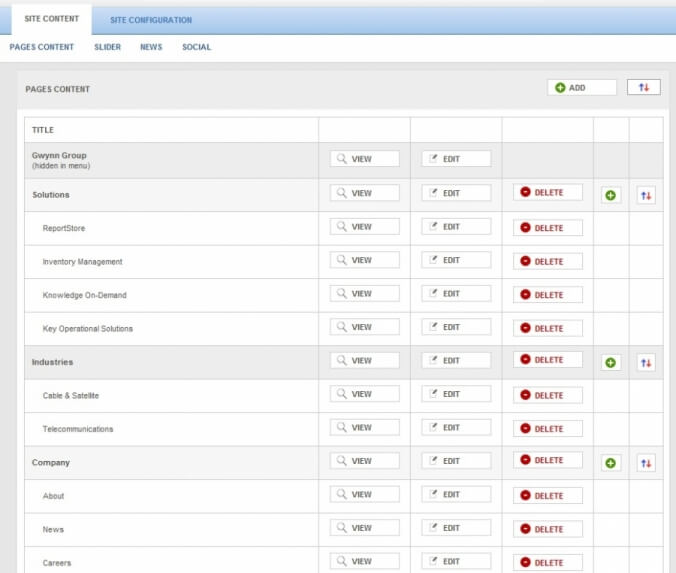Delete the Telecommunications page

coord(548,429)
